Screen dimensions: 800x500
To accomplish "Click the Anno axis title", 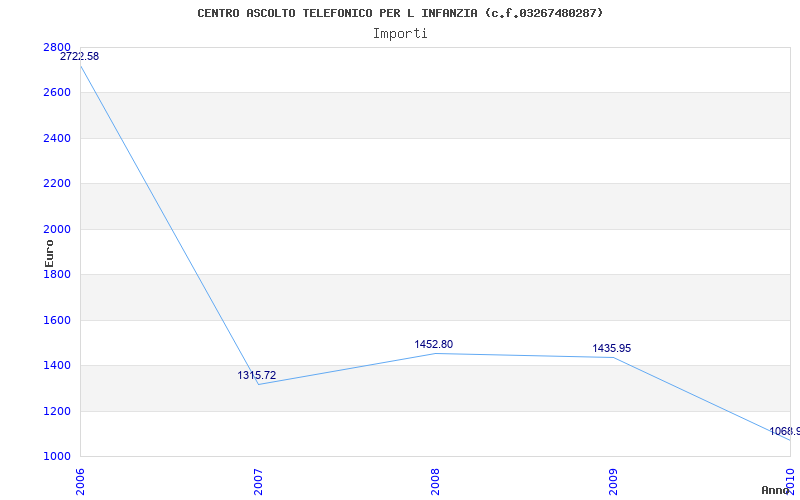I will click(776, 490).
